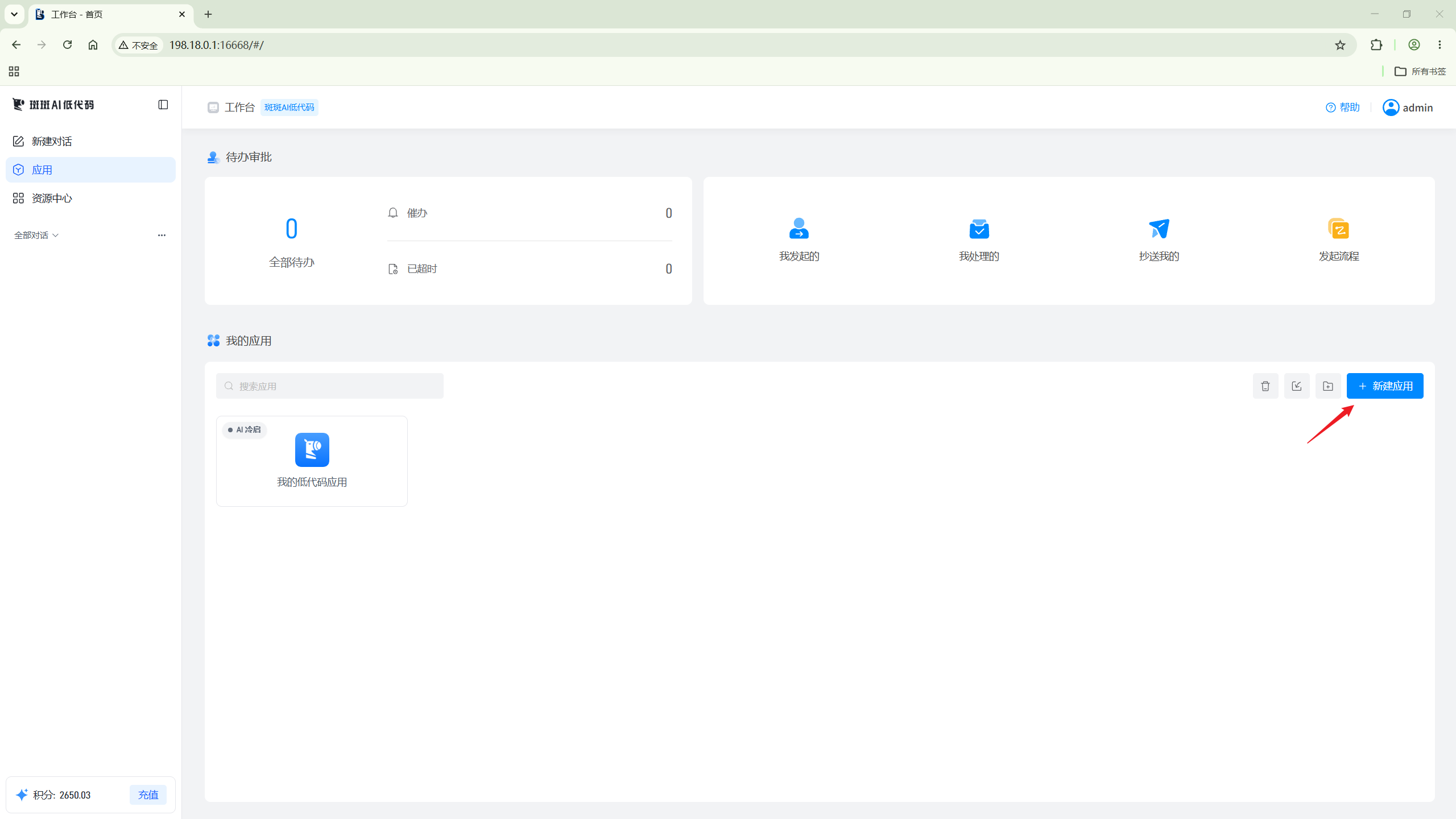Screen dimensions: 1456x819
Task: Open the conversations more options ellipsis
Action: [162, 235]
